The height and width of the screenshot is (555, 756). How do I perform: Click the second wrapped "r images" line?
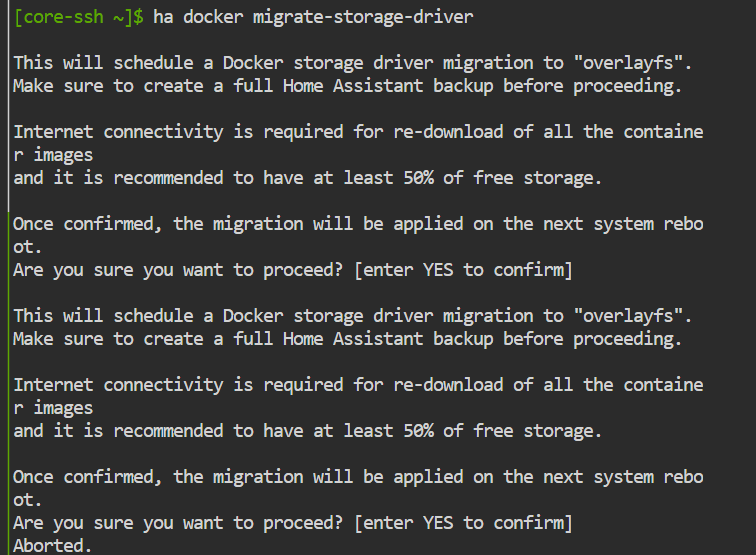52,408
